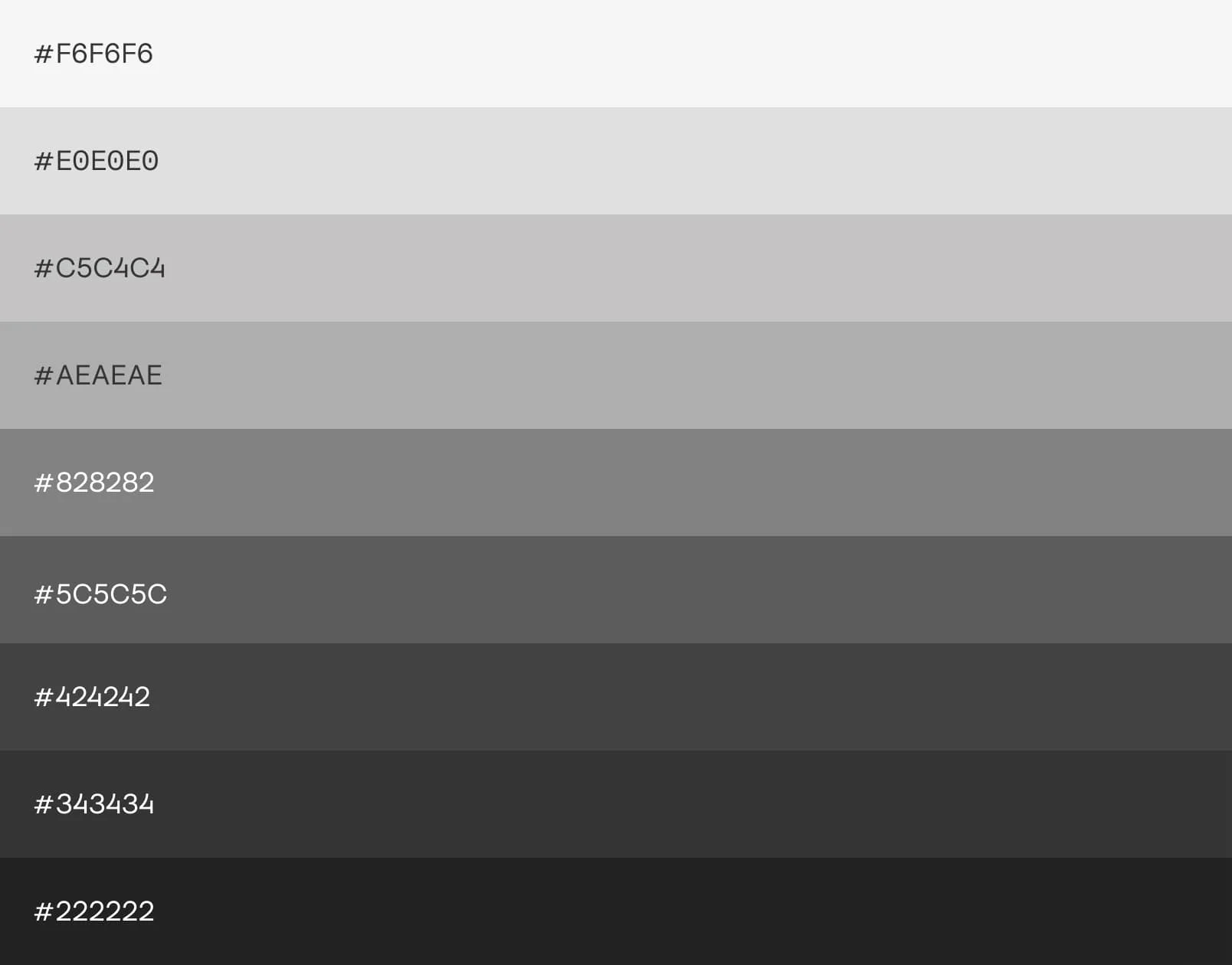Screen dimensions: 1232x965
Task: Select the #5C5C5C color swatch
Action: coord(616,590)
